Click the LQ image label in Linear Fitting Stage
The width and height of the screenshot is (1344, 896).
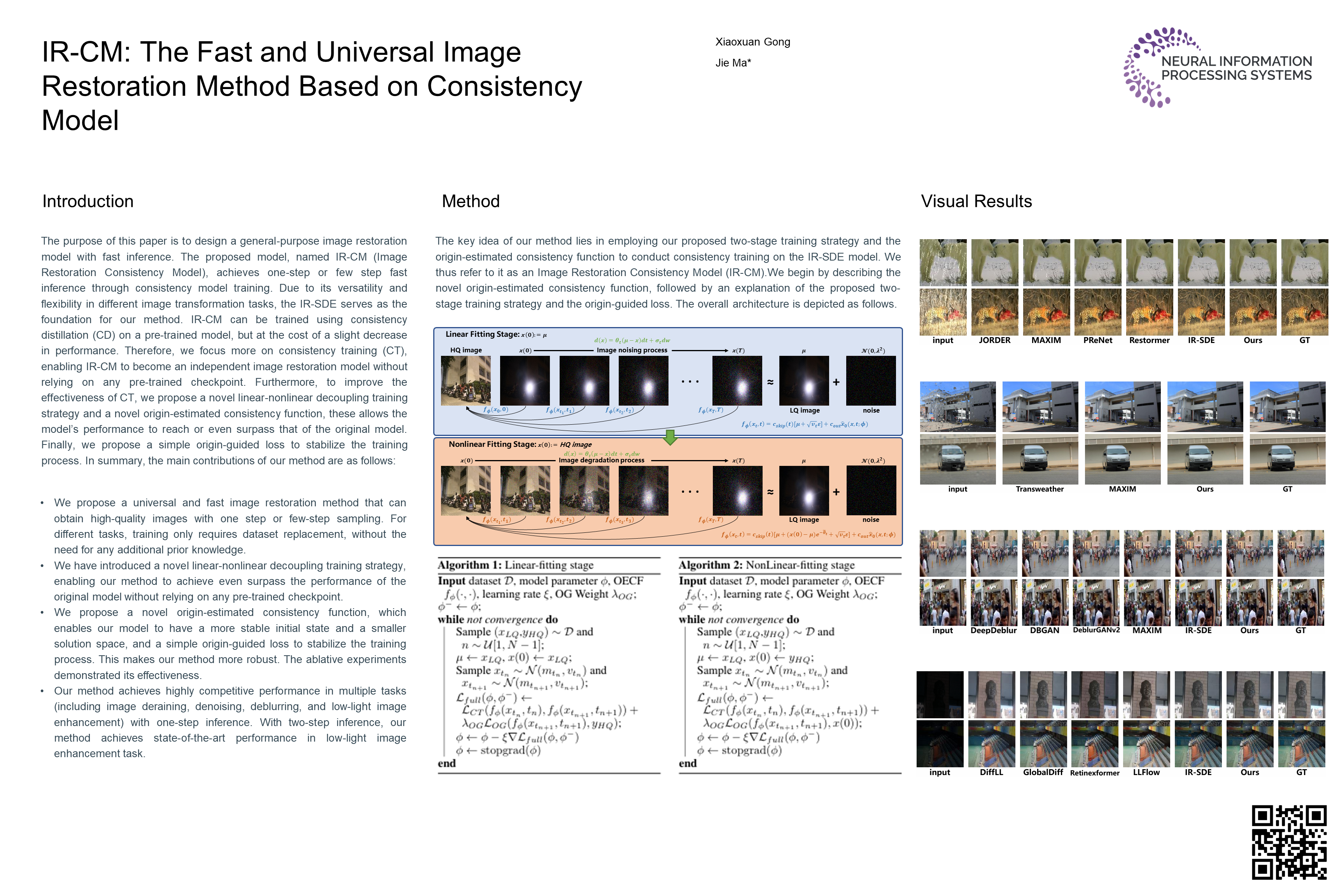click(805, 410)
